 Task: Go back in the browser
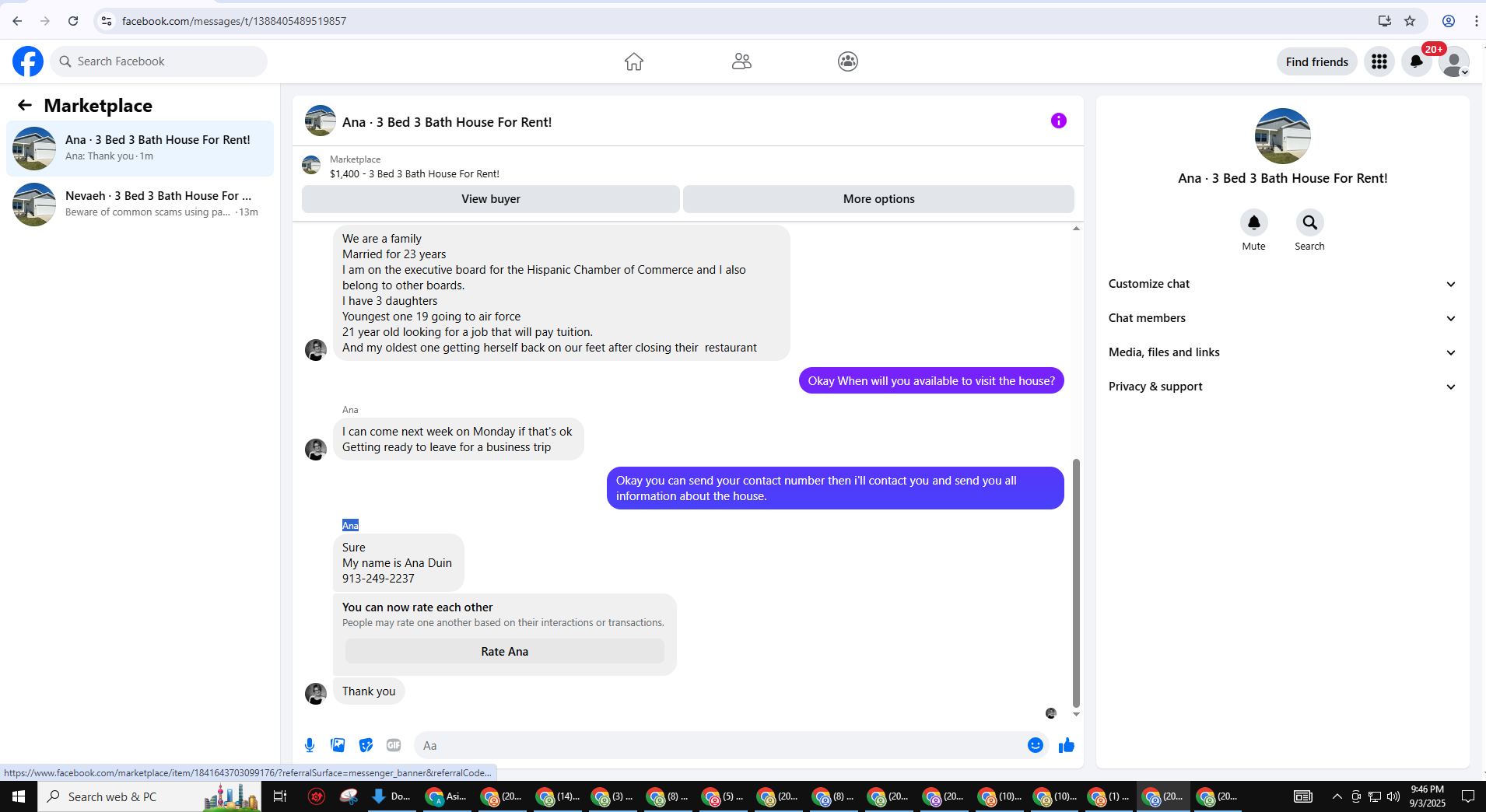(x=17, y=21)
